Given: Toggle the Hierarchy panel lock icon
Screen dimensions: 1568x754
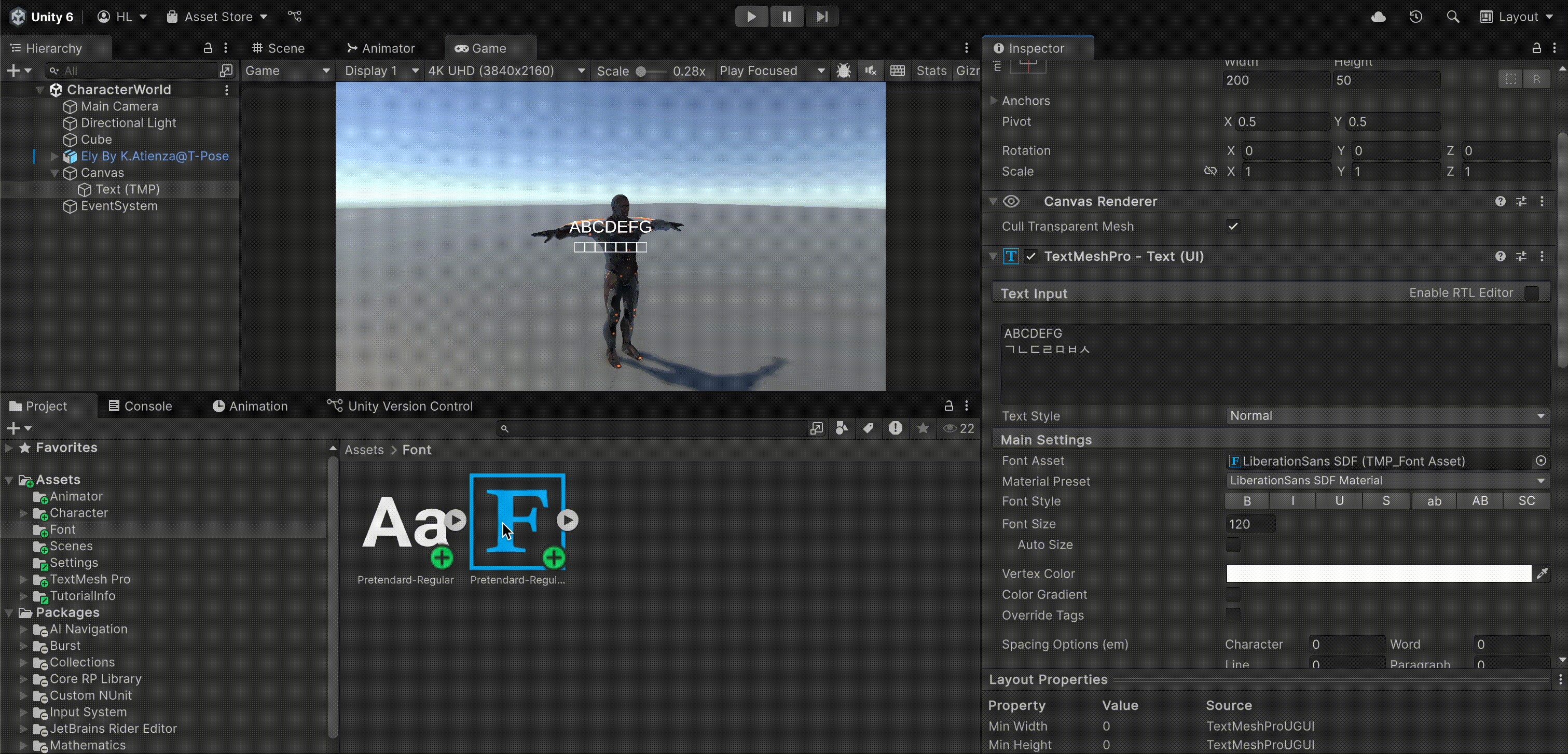Looking at the screenshot, I should coord(208,48).
